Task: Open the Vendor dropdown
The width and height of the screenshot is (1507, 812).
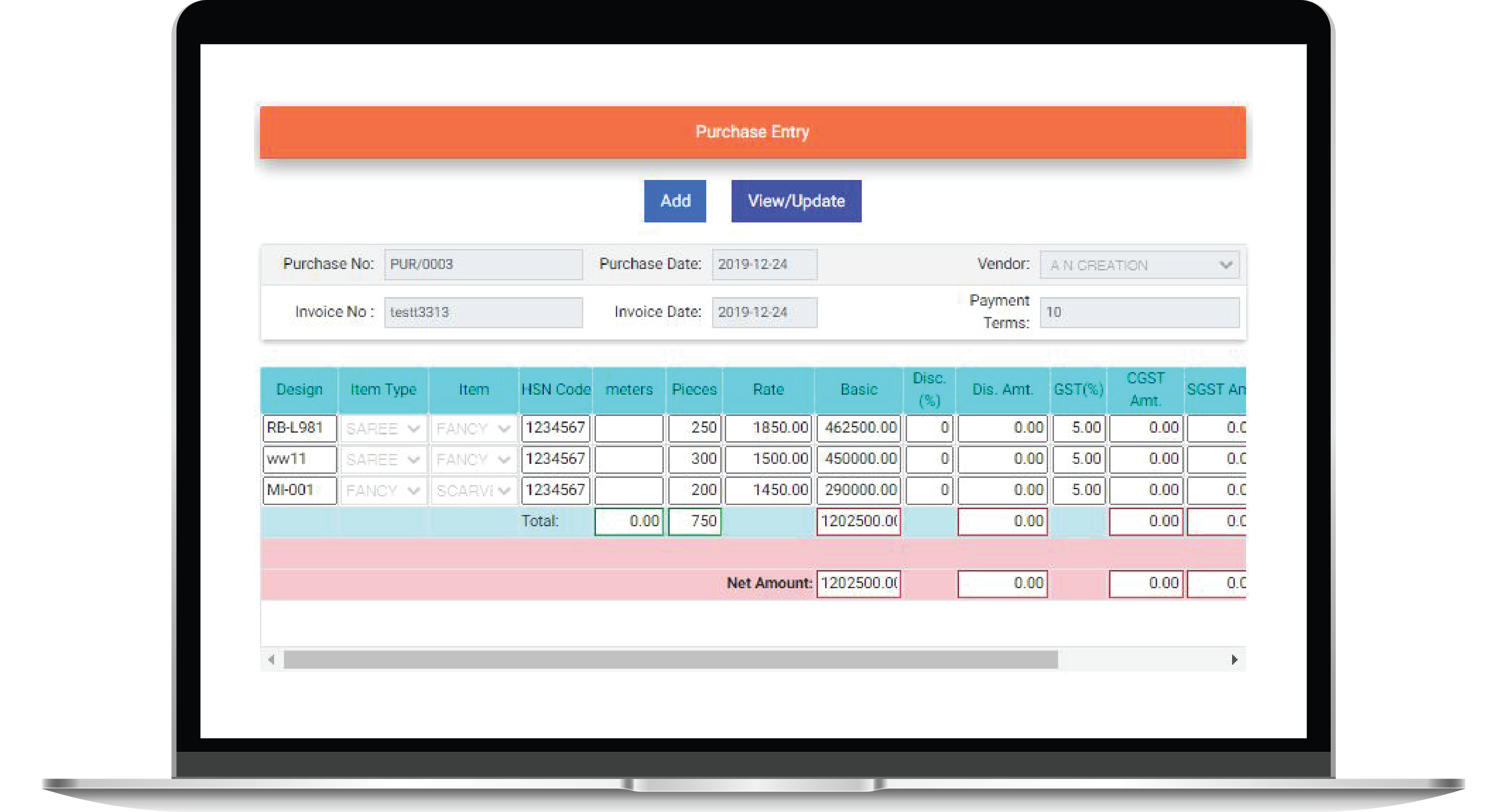Action: pos(1139,265)
